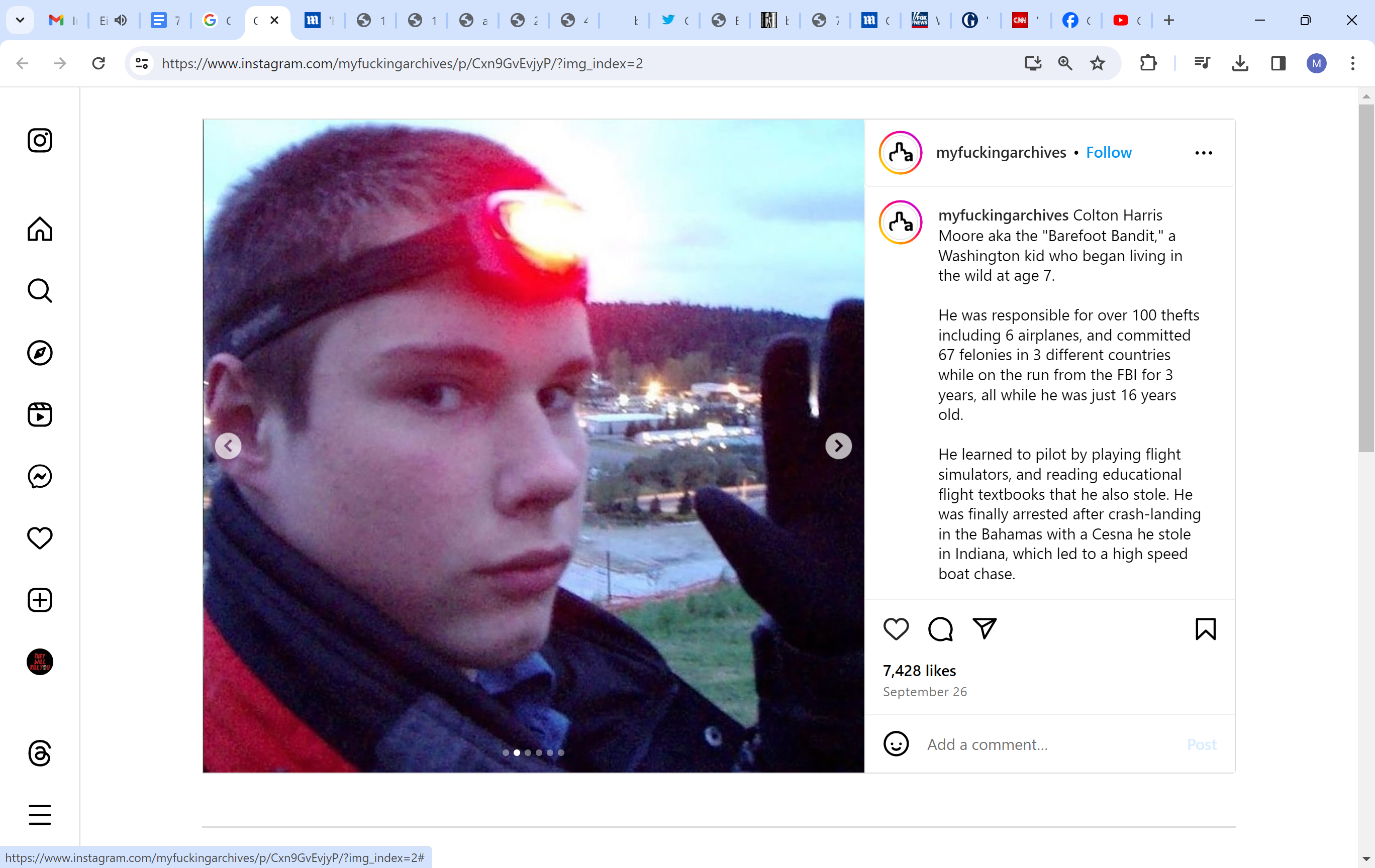Show the next photo with right arrow

(838, 446)
